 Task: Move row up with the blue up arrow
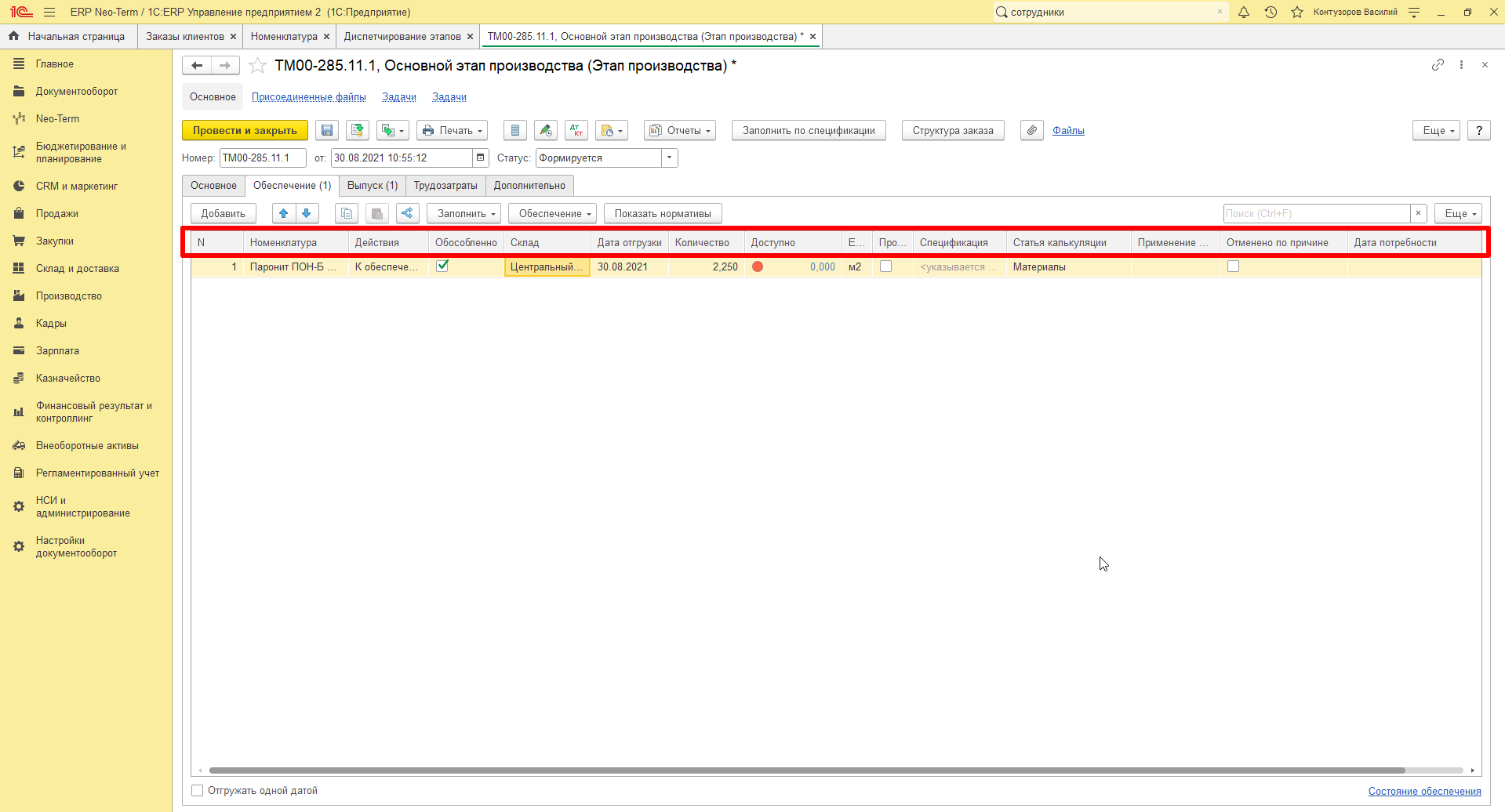[284, 214]
